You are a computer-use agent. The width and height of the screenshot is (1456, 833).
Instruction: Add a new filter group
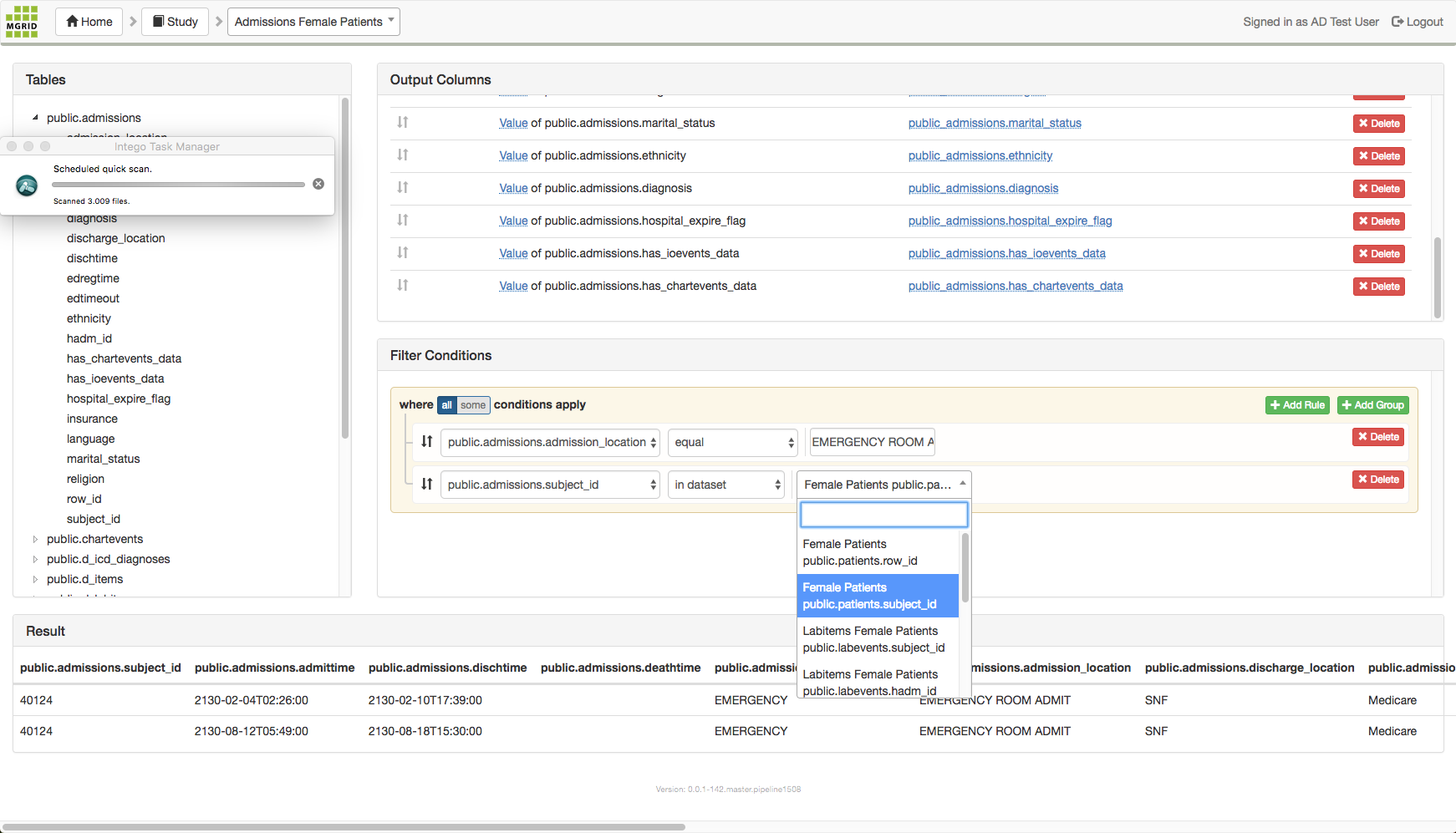(x=1373, y=405)
